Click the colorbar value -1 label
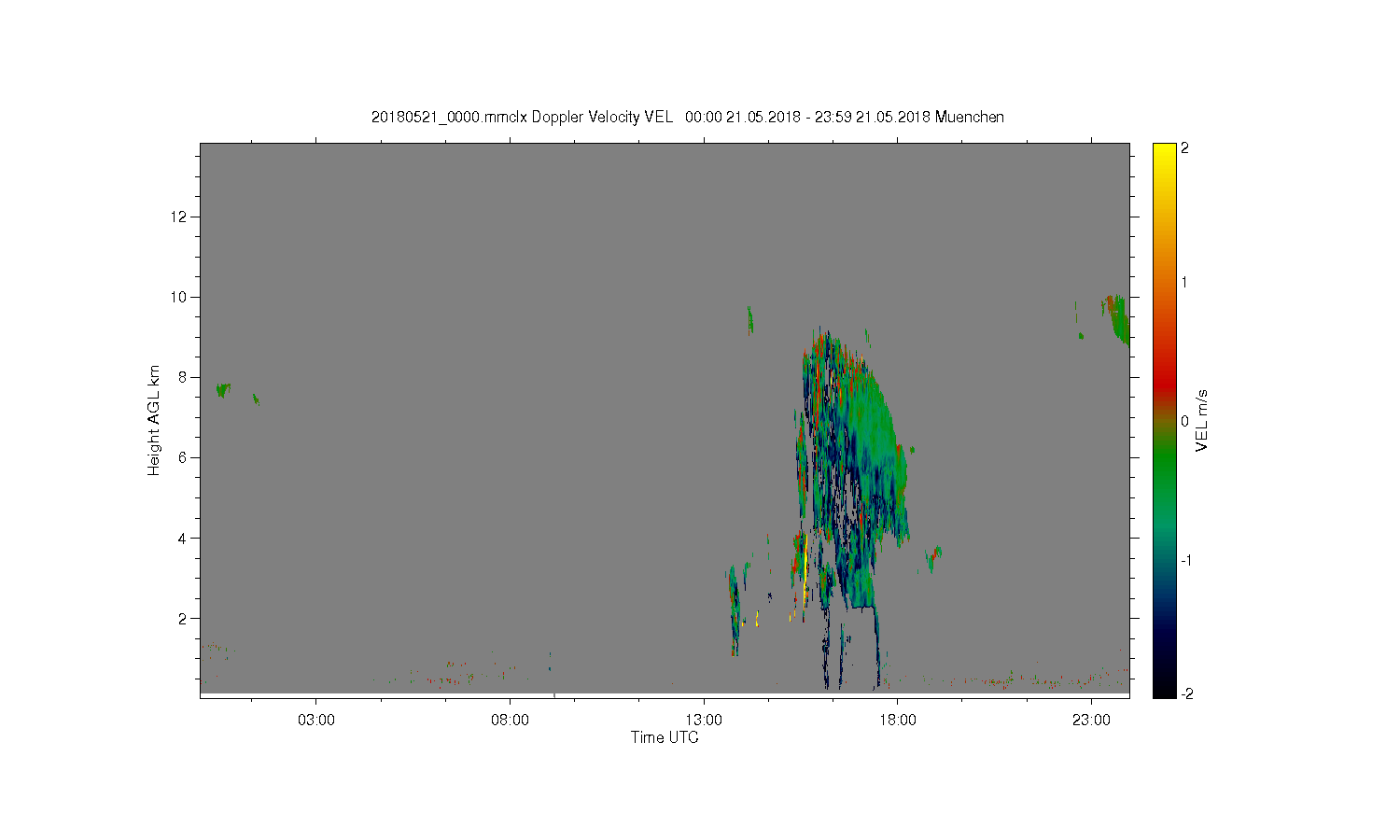This screenshot has width=1400, height=840. coord(1186,560)
